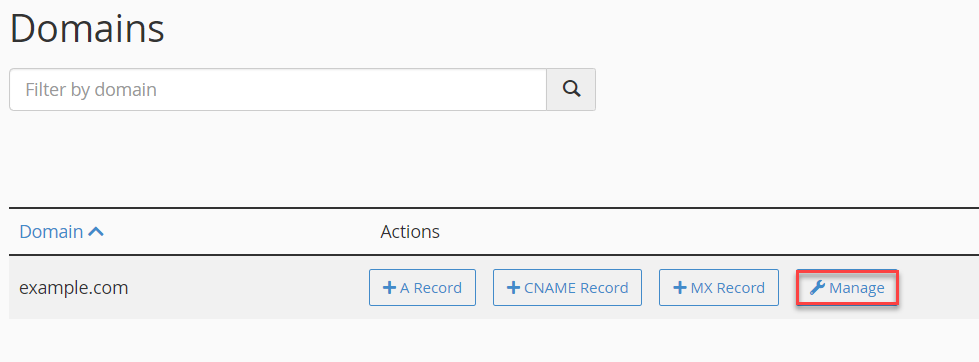Viewport: 979px width, 362px height.
Task: Click the plus icon on A Record
Action: [389, 288]
